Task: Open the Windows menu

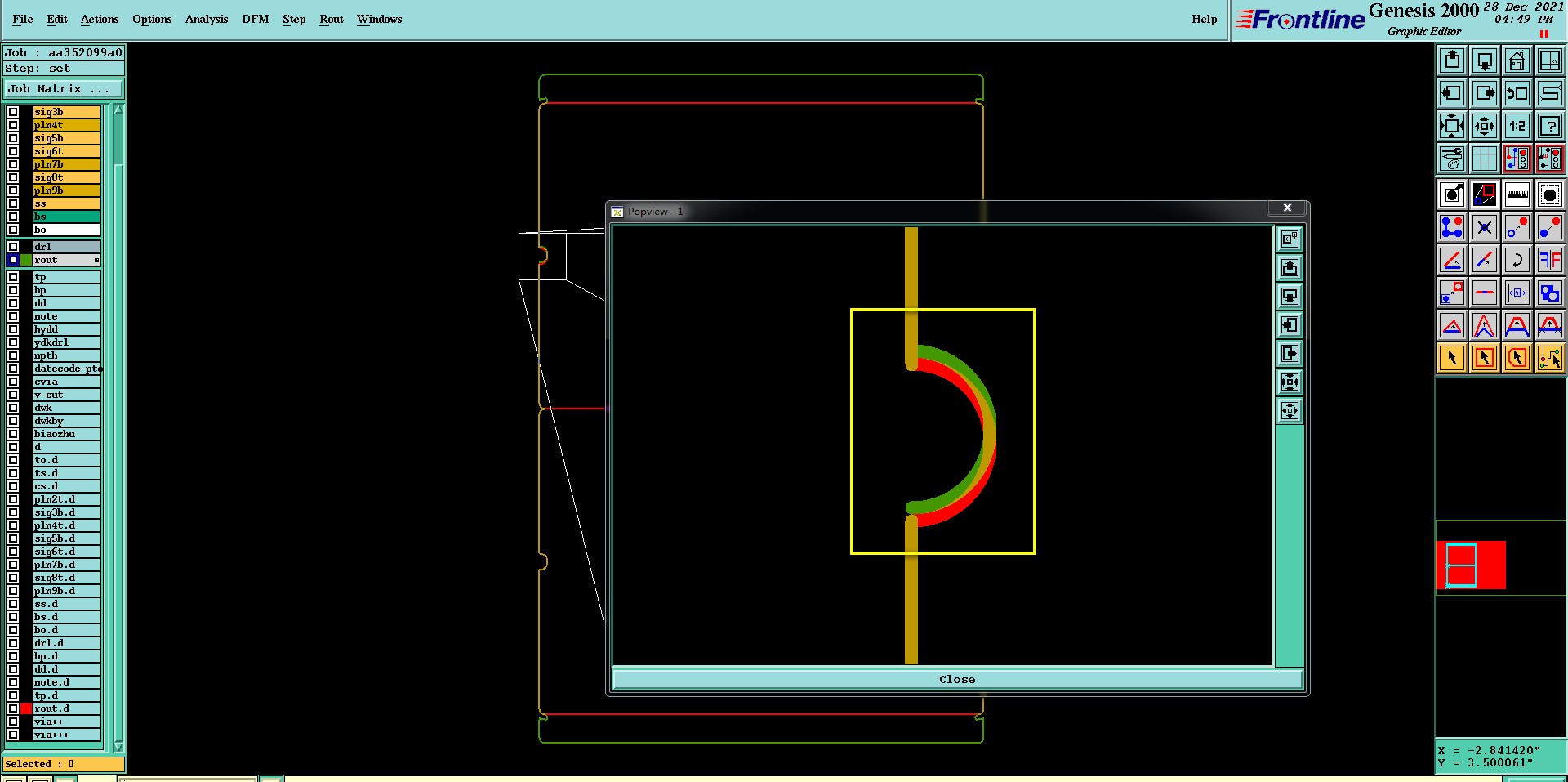Action: coord(380,19)
